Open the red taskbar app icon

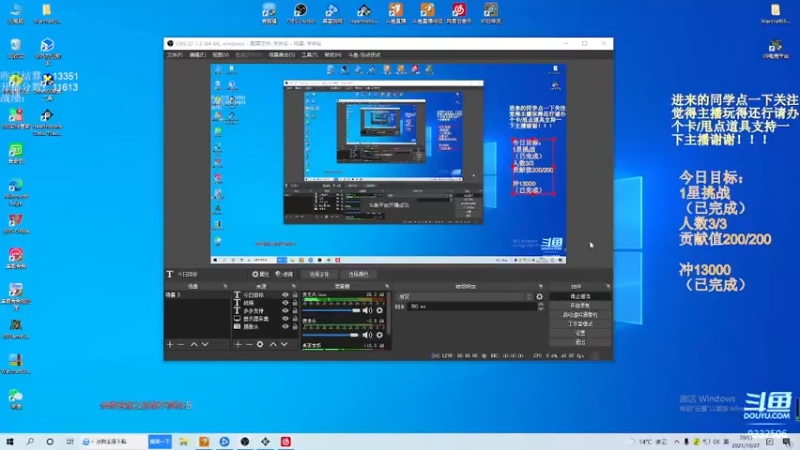(286, 442)
